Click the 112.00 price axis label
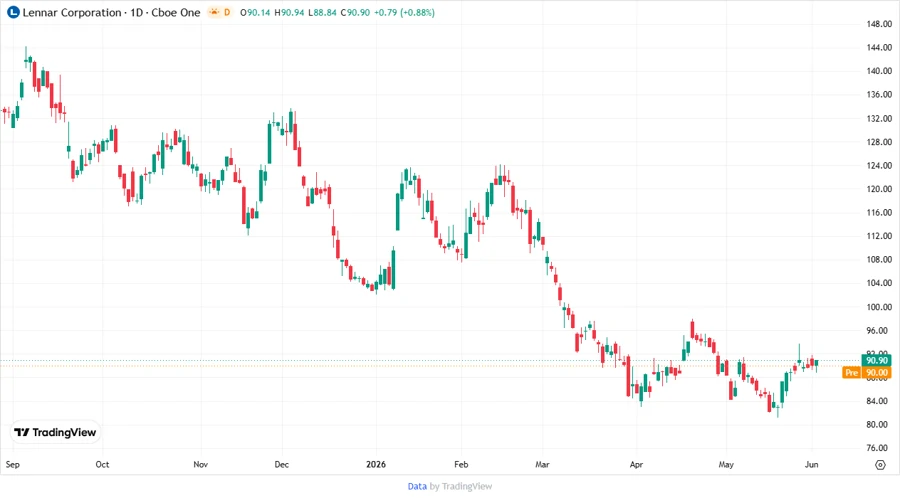 (879, 236)
